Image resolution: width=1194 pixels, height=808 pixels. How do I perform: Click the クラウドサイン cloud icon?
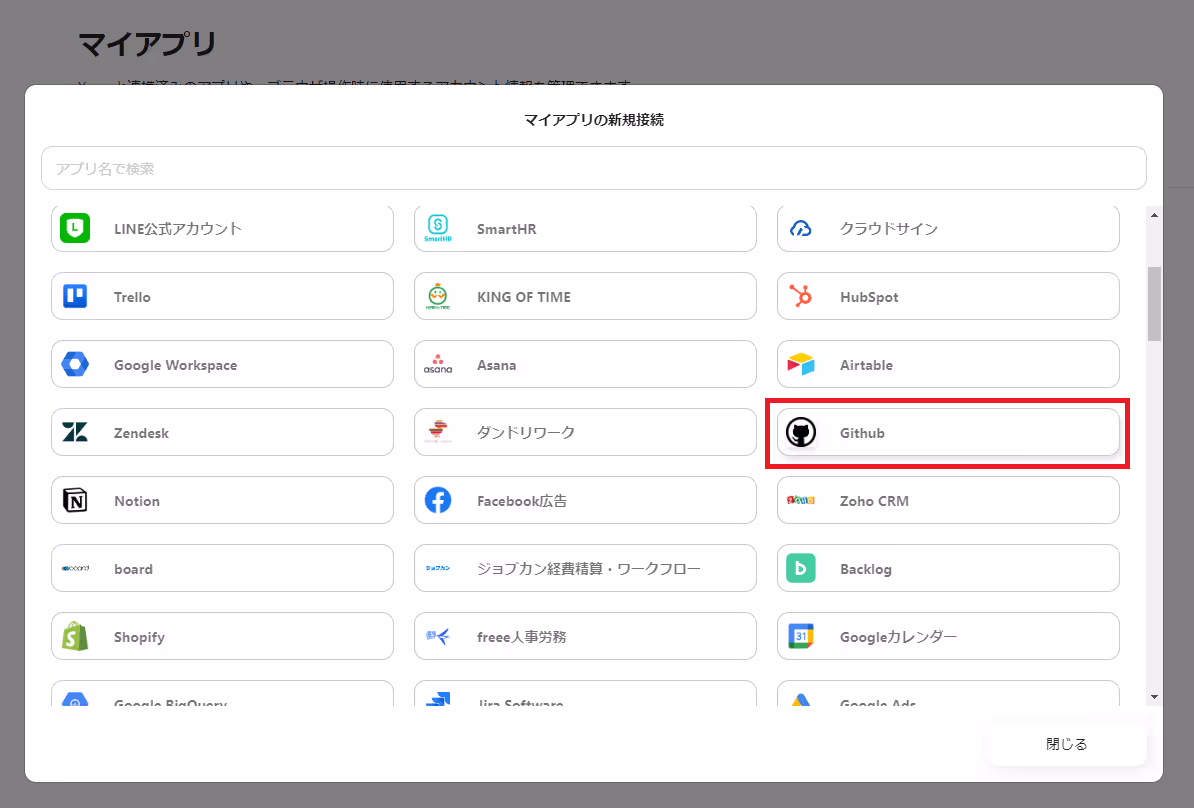(x=800, y=228)
